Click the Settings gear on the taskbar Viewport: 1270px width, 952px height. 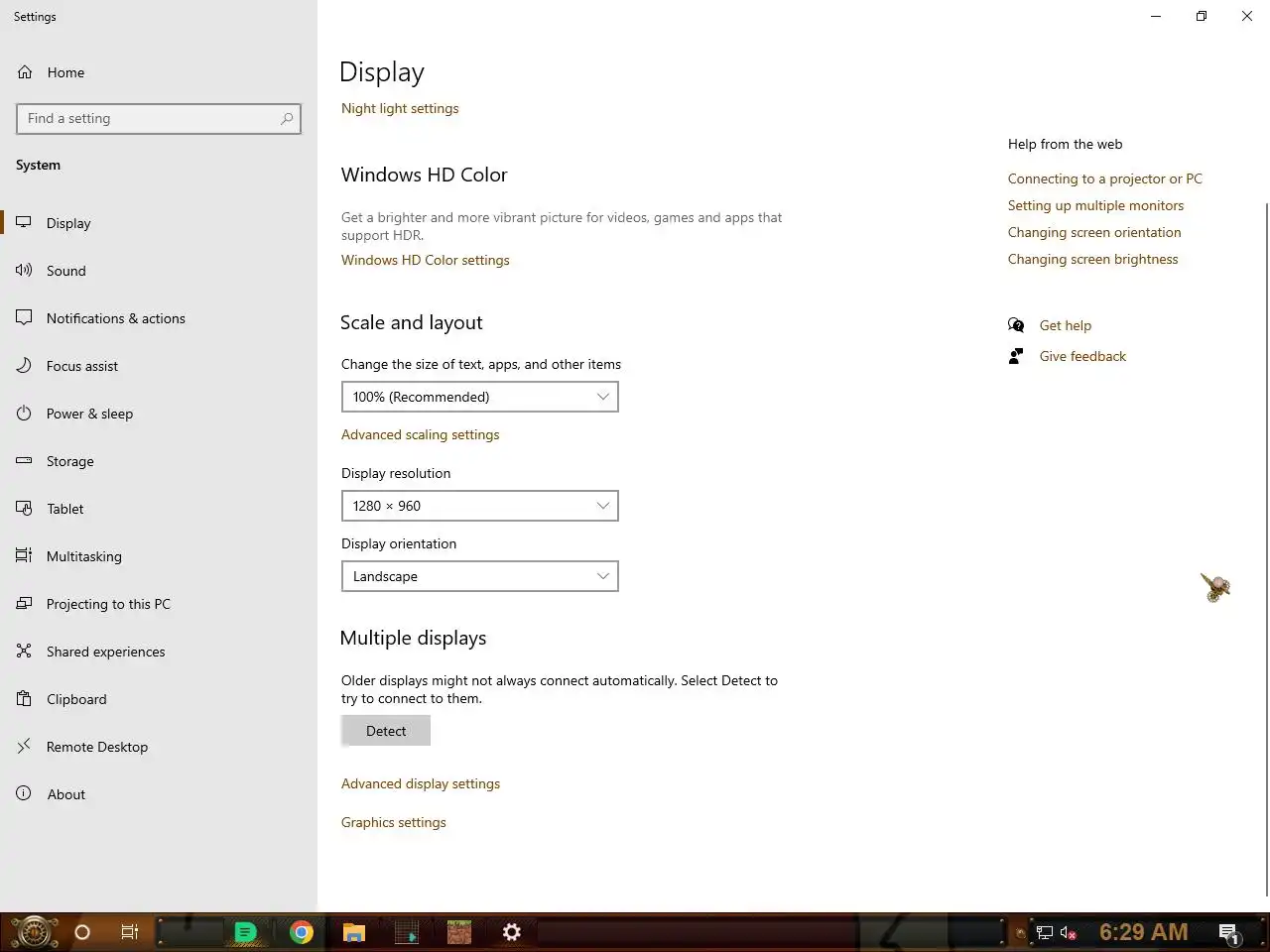point(512,932)
